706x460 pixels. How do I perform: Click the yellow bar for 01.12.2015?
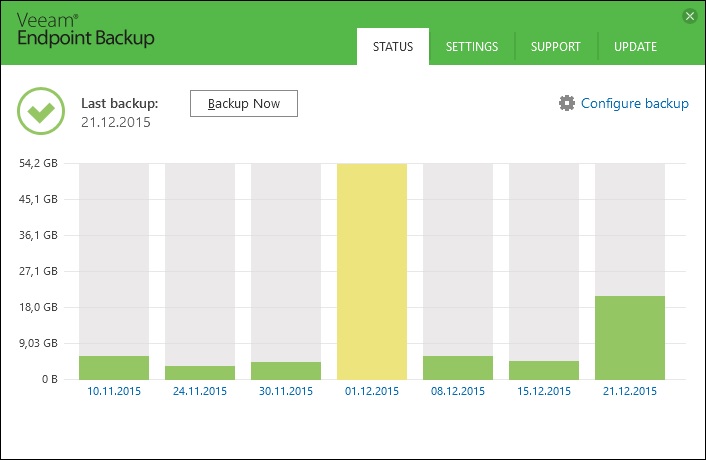click(372, 271)
